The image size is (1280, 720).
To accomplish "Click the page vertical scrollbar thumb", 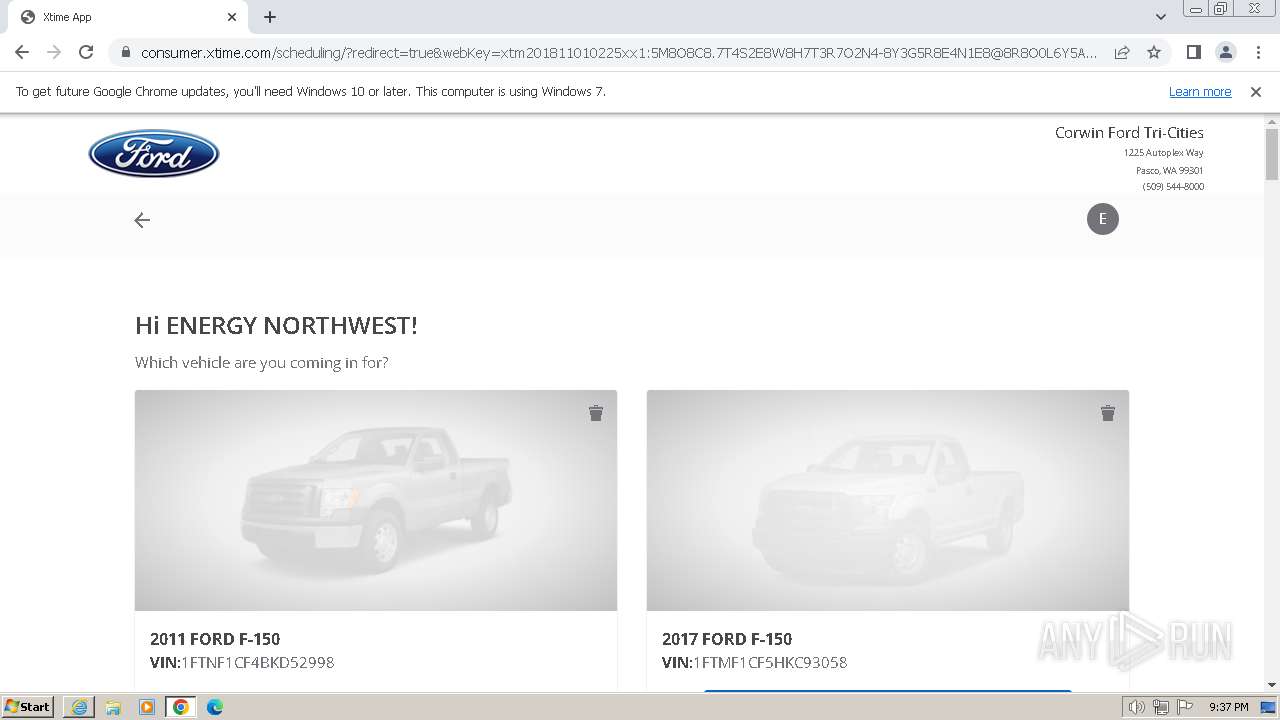I will click(x=1272, y=155).
